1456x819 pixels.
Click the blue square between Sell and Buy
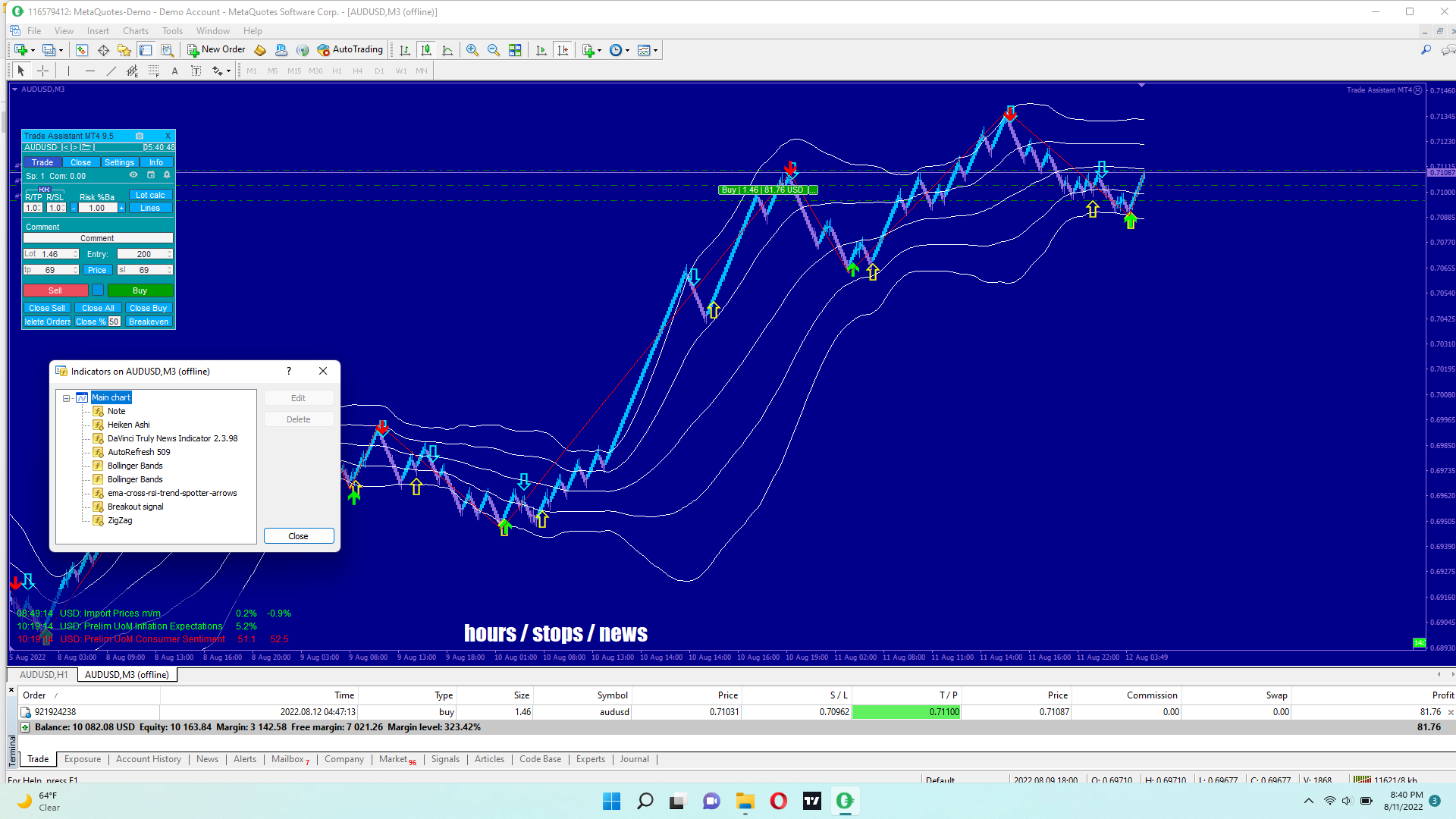98,290
